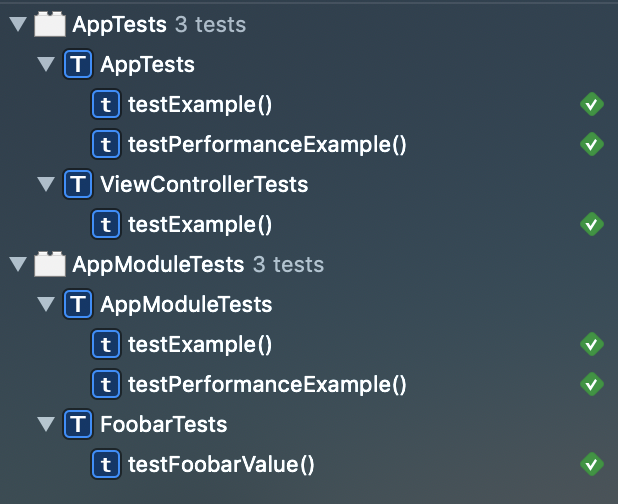Image resolution: width=618 pixels, height=504 pixels.
Task: Click the testFoobarValue() method icon
Action: 105,464
